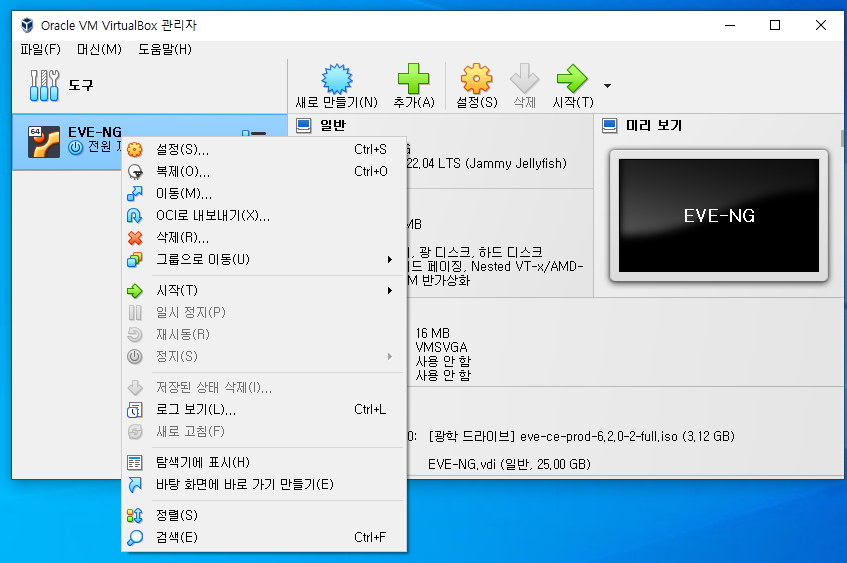Click the log viewer icon beside 로그 보기(L)
The image size is (847, 563).
pos(135,410)
